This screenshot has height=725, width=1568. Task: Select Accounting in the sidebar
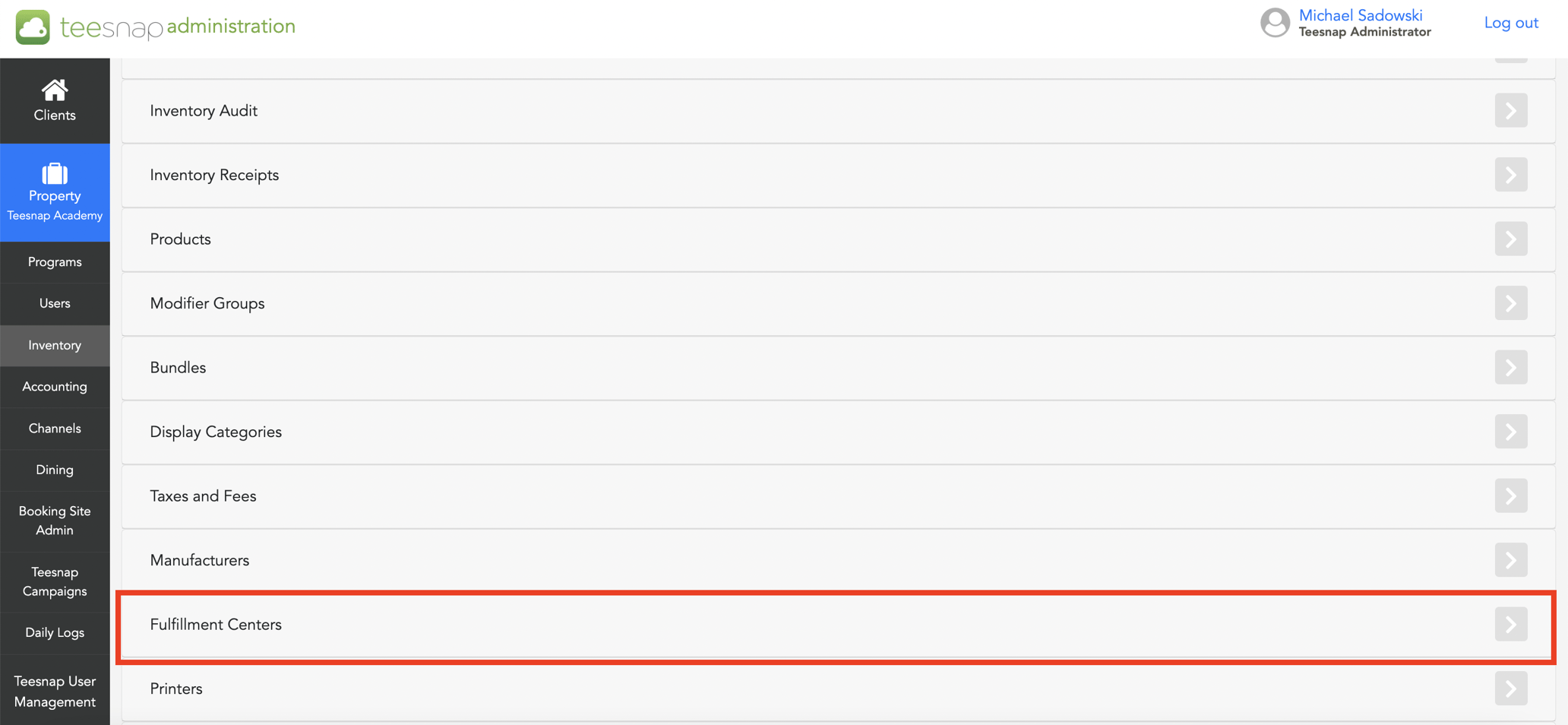55,387
